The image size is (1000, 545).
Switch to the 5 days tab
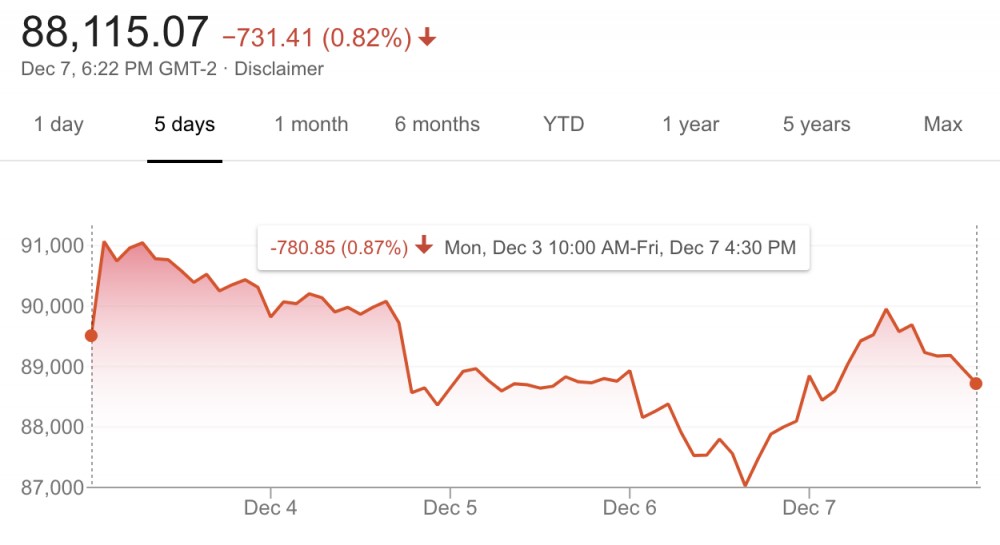(x=184, y=125)
